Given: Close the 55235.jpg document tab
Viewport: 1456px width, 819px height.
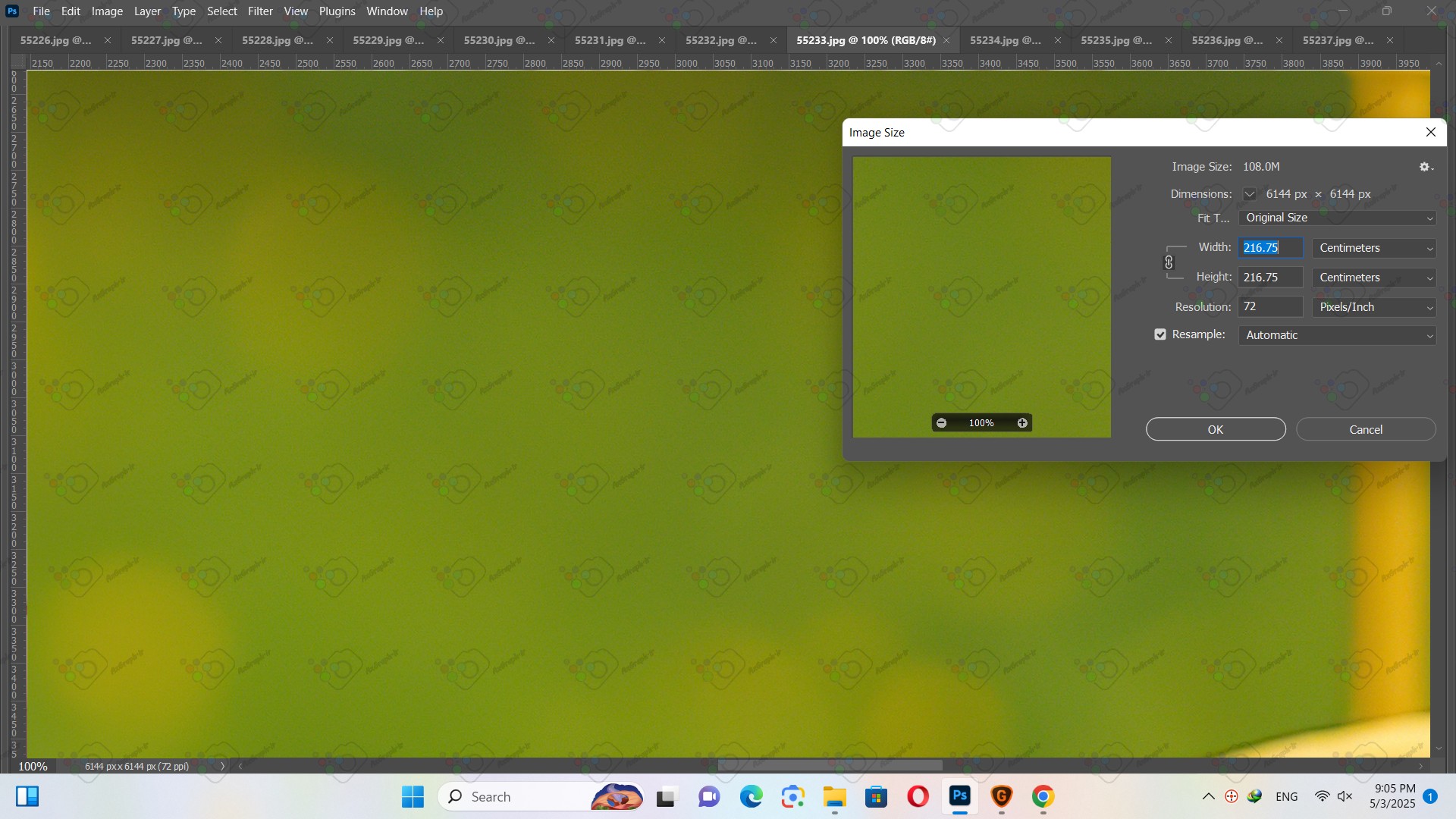Looking at the screenshot, I should click(1168, 40).
